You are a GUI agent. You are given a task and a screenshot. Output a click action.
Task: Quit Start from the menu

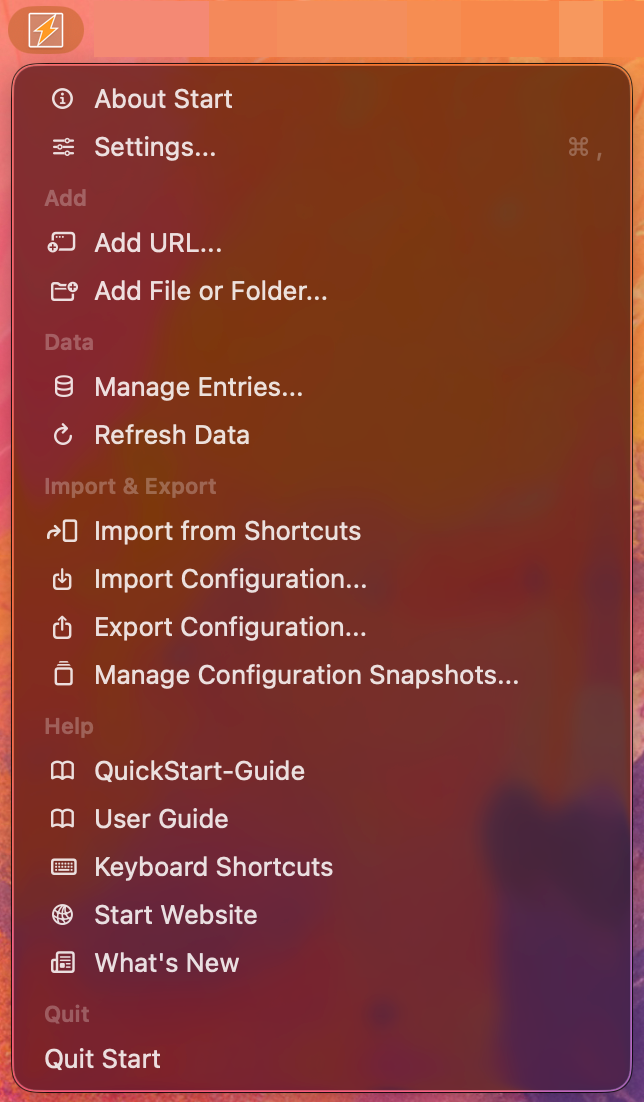pyautogui.click(x=102, y=1059)
